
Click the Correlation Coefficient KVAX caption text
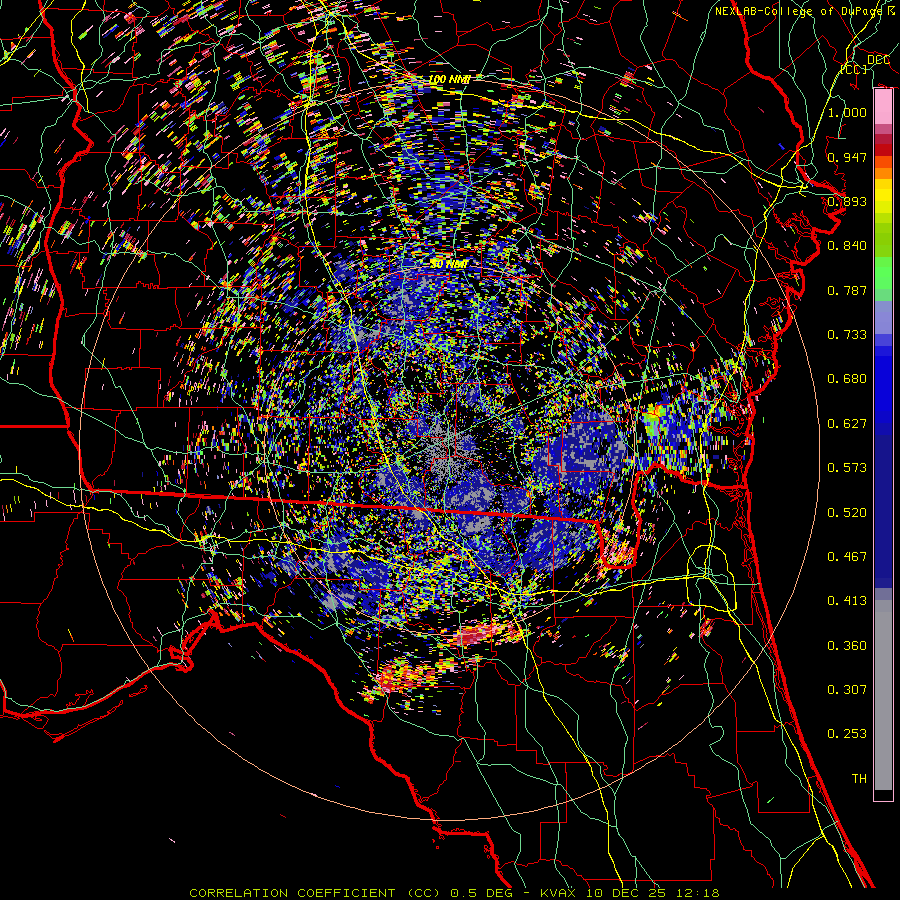tap(454, 893)
